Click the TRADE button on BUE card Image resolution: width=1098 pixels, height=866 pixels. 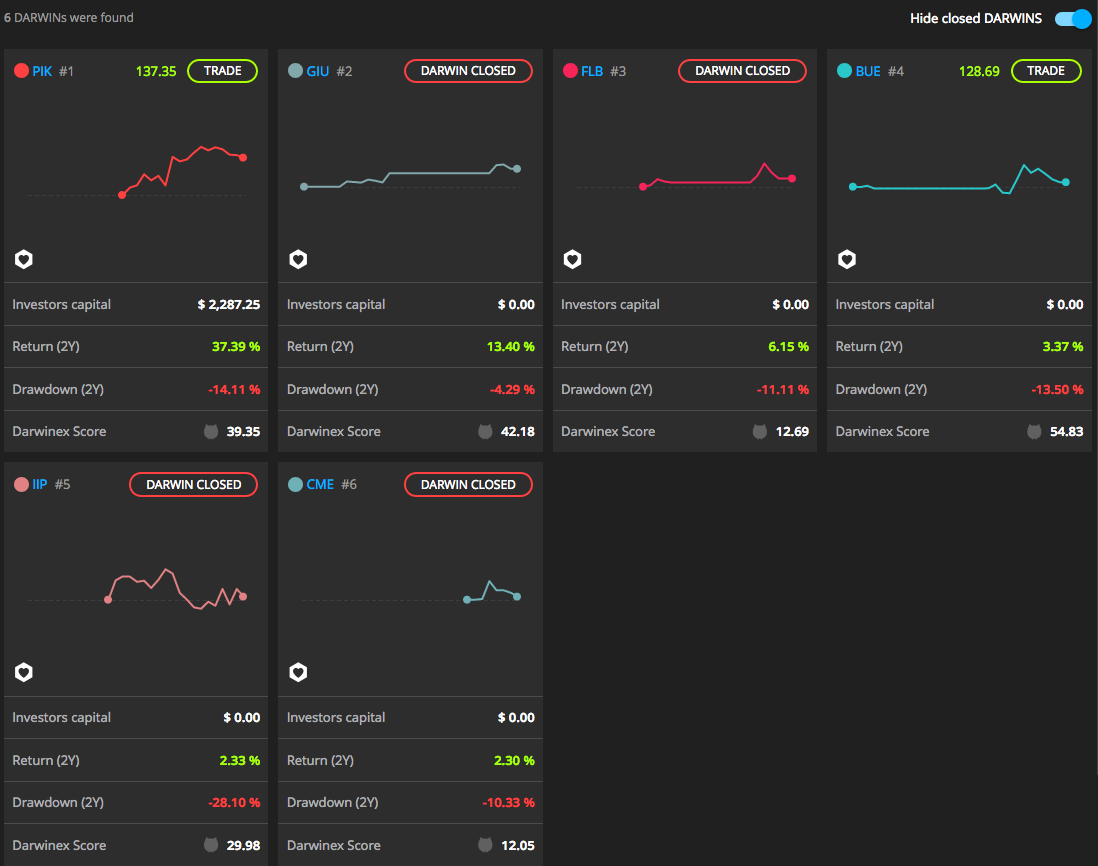[x=1046, y=71]
